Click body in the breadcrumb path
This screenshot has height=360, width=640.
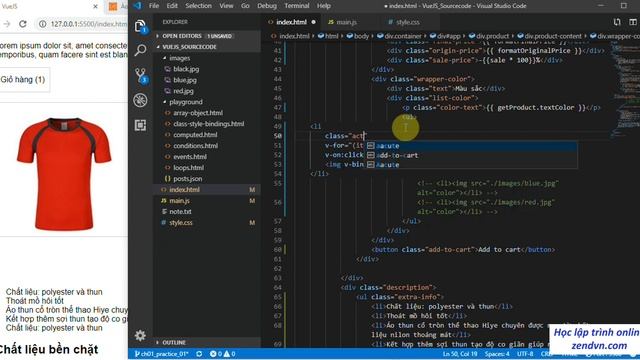(x=361, y=36)
